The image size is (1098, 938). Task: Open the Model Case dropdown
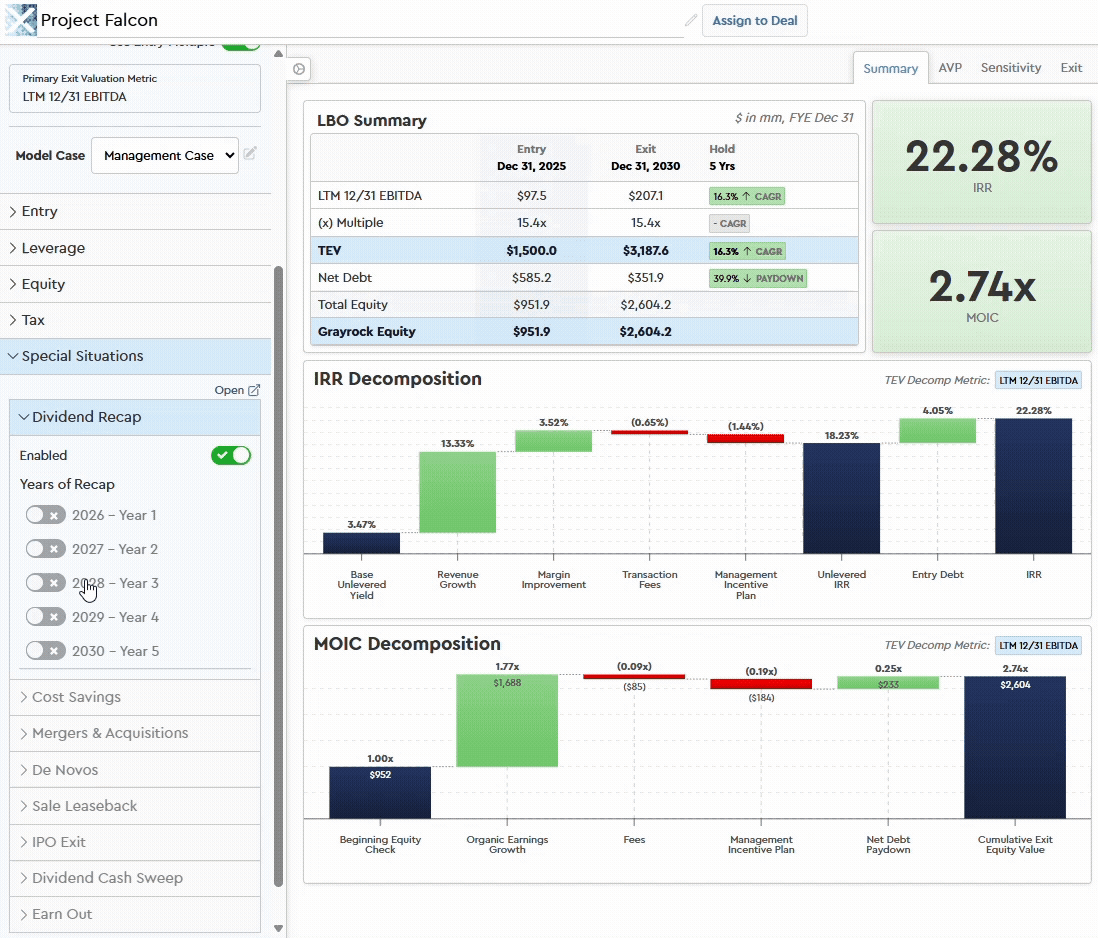(164, 155)
